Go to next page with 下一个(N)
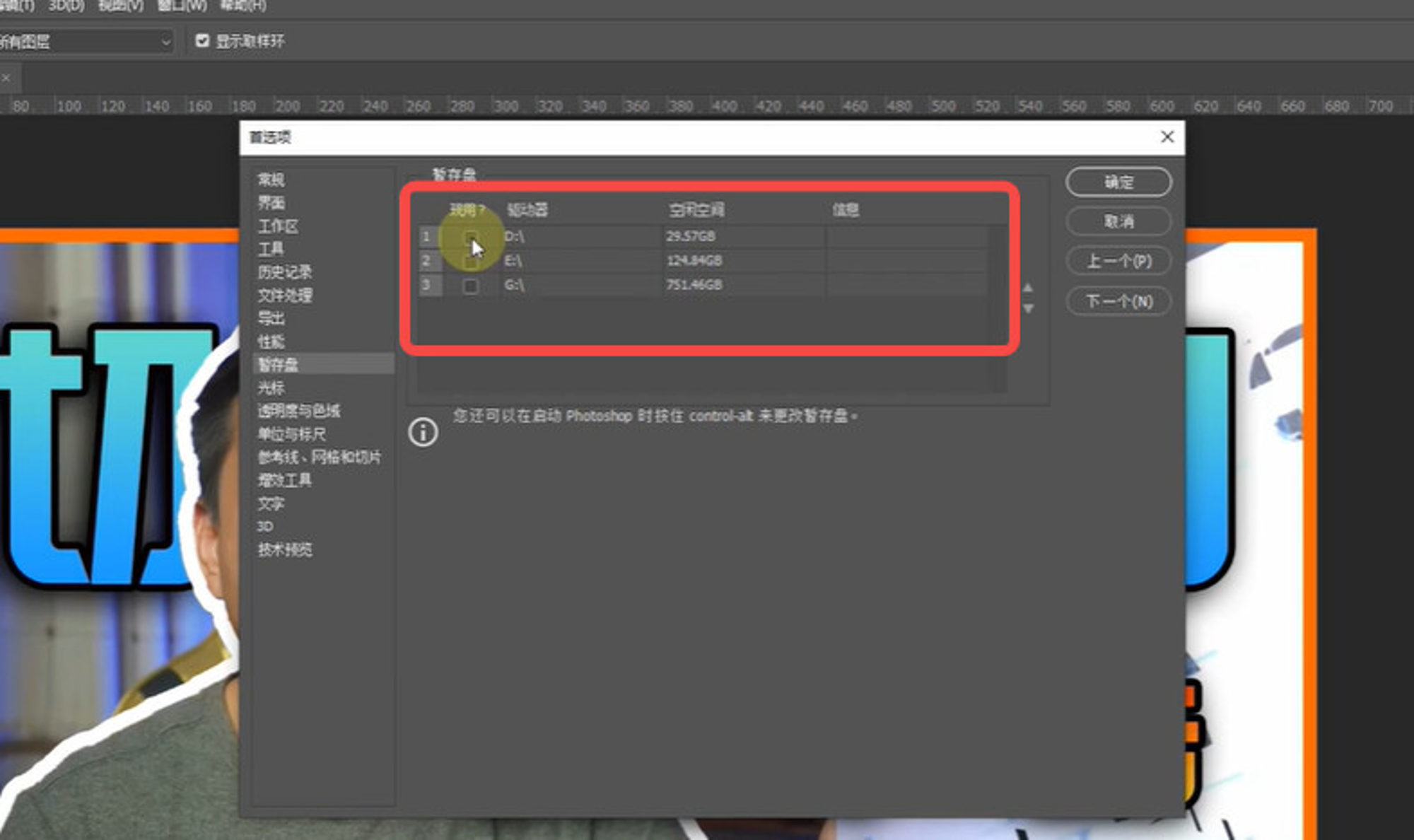Viewport: 1414px width, 840px height. tap(1118, 302)
